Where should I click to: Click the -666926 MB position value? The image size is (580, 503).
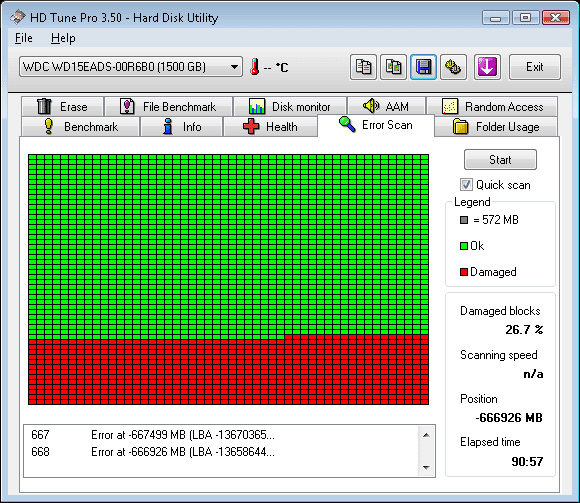point(509,418)
